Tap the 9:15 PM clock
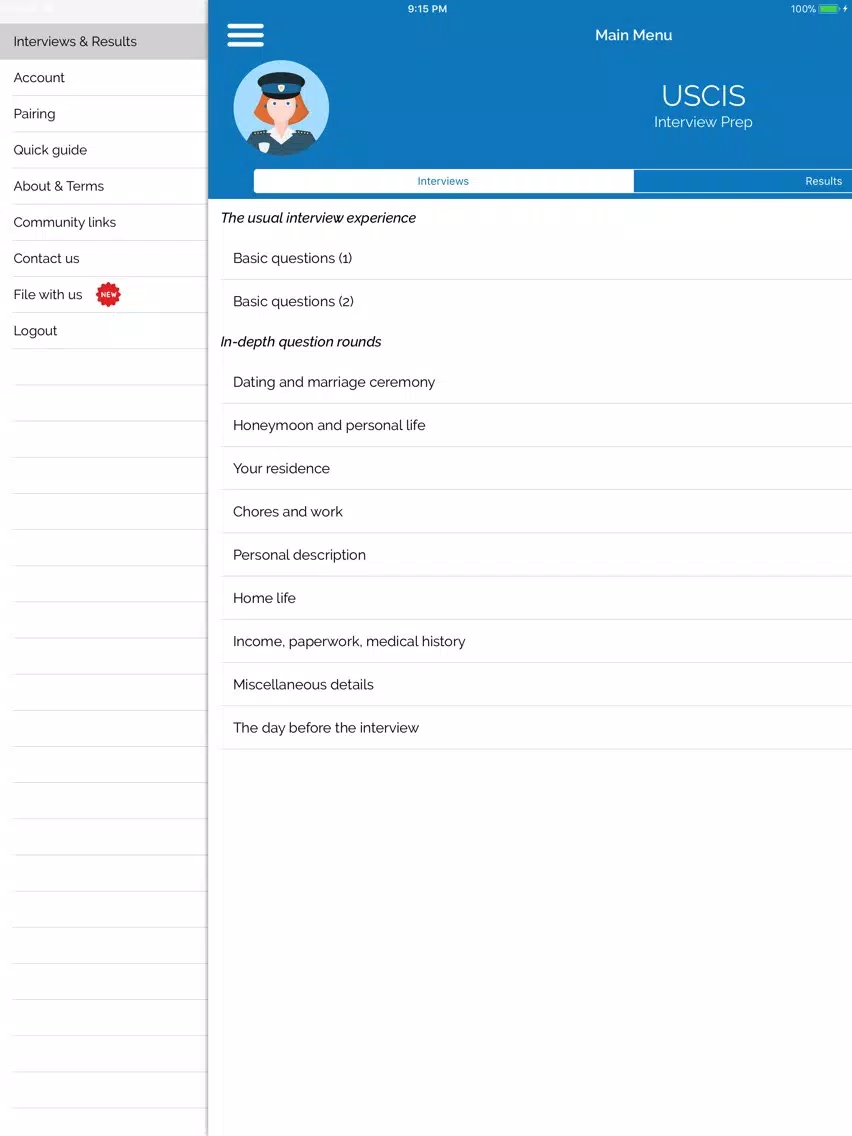This screenshot has height=1136, width=852. tap(427, 9)
